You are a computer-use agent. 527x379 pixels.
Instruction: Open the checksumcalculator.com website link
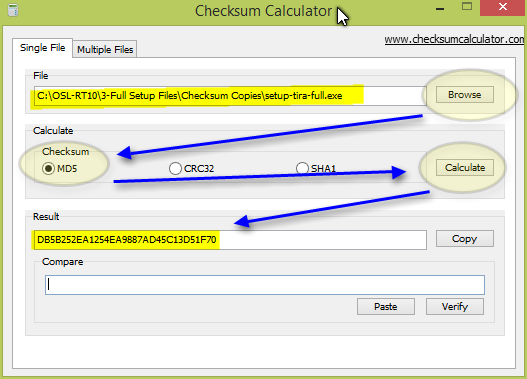click(454, 39)
